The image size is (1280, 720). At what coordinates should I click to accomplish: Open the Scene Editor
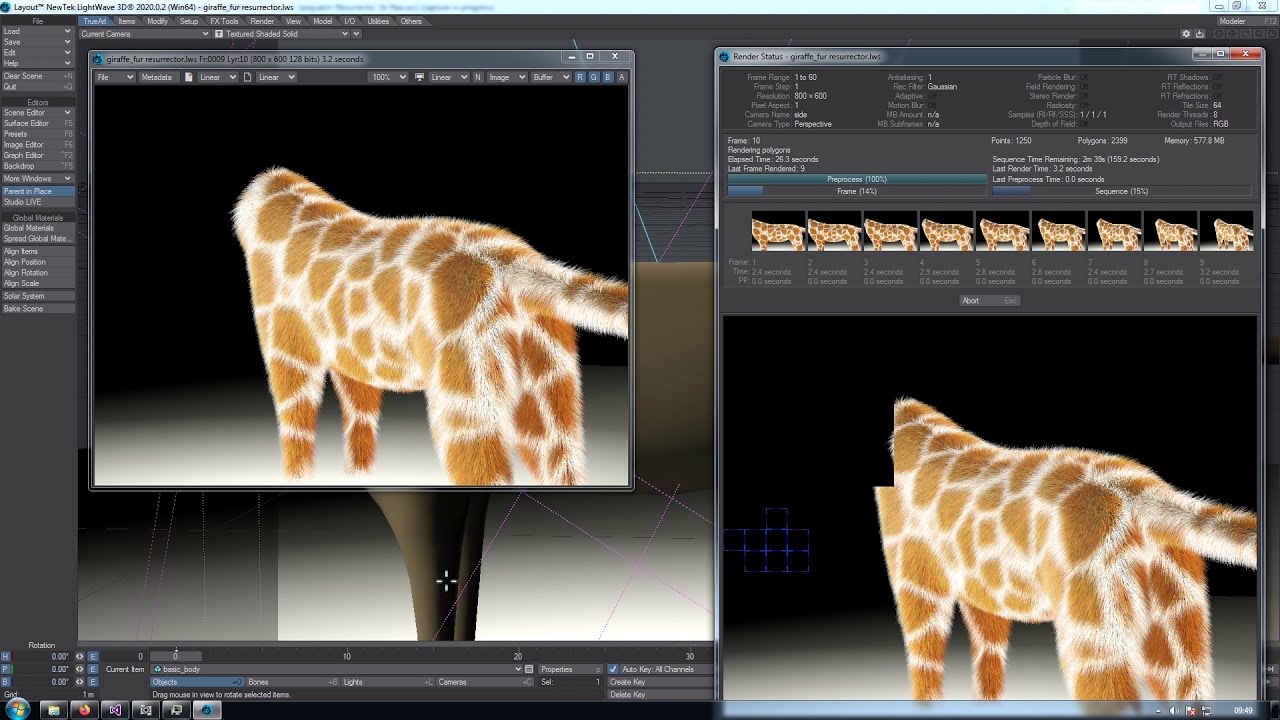37,113
